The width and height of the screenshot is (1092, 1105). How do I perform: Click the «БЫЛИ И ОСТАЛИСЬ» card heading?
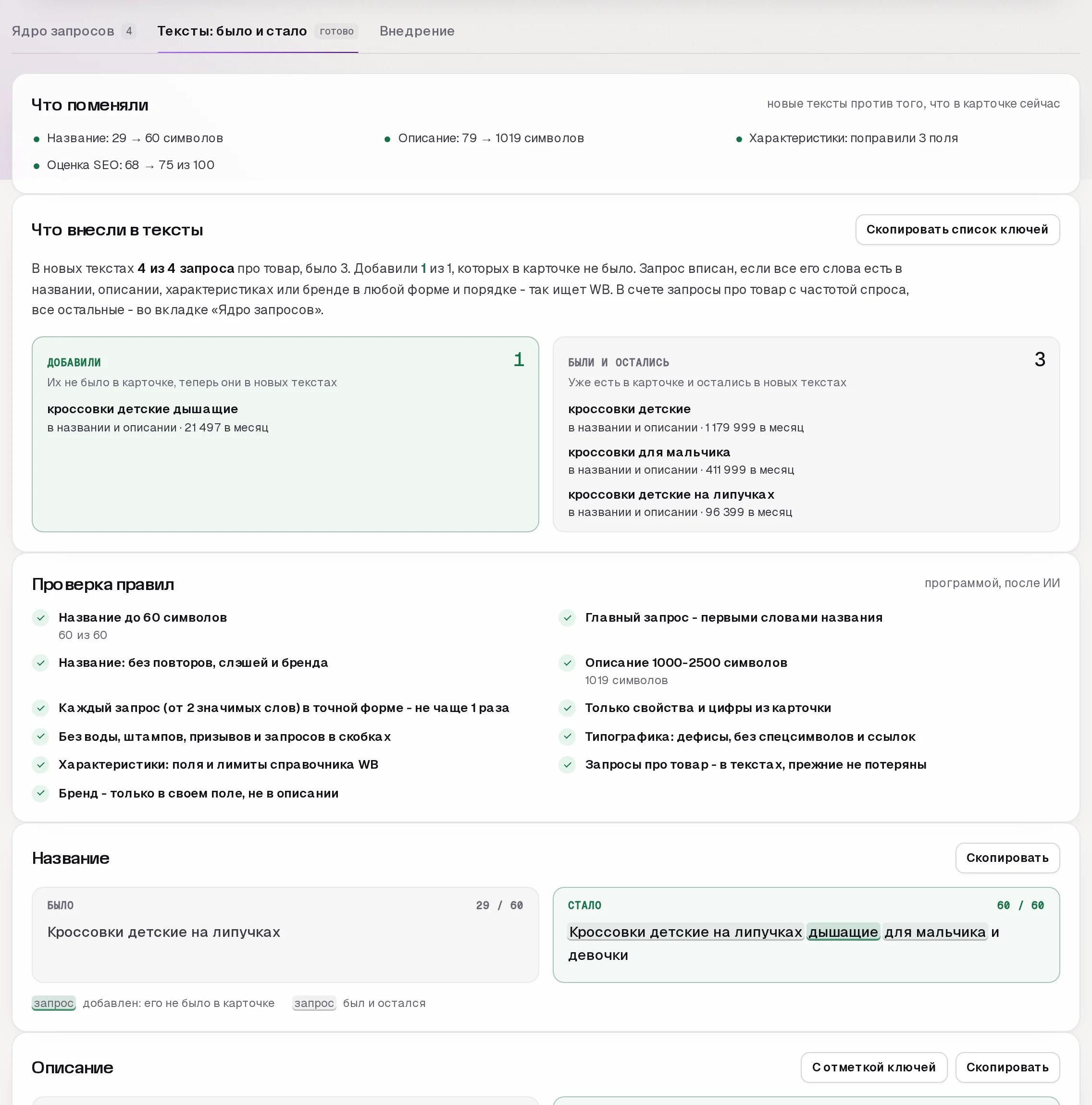(x=618, y=362)
